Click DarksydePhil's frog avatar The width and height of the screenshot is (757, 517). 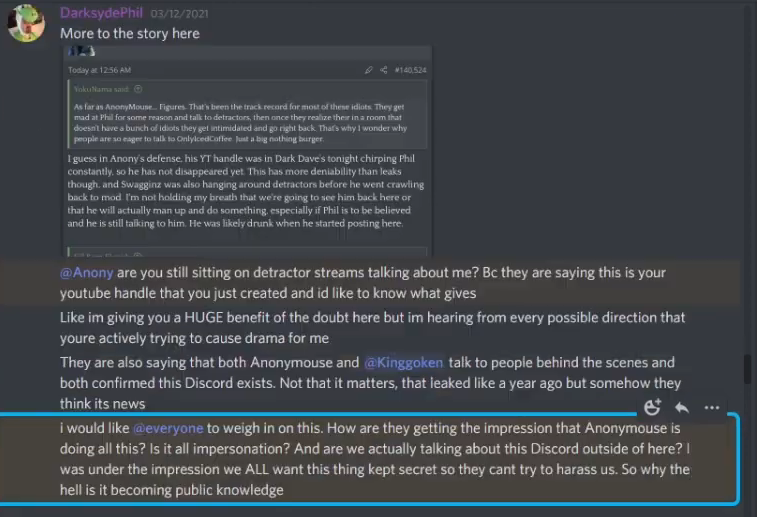[x=26, y=23]
